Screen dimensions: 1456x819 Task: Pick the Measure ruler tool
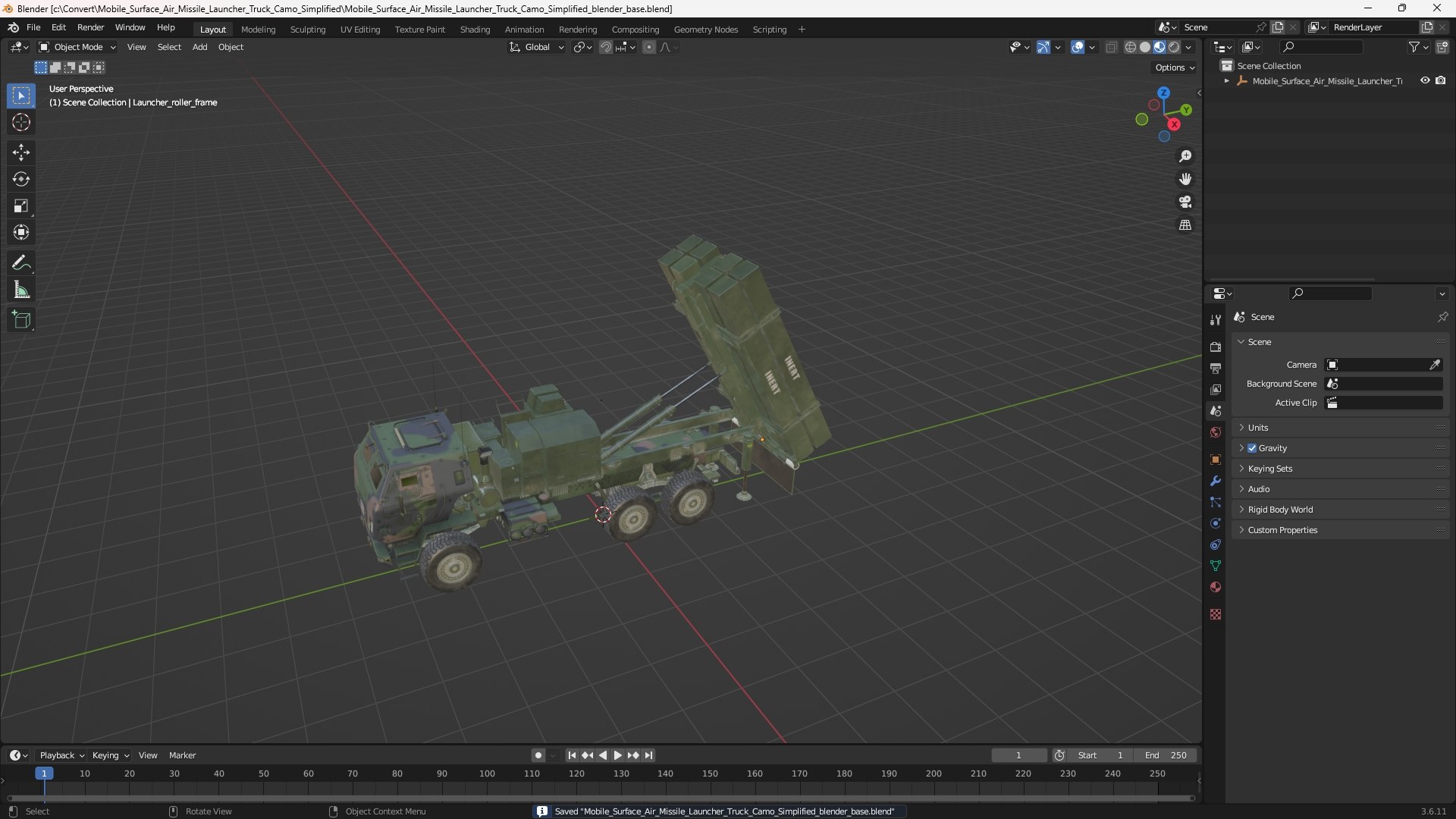tap(21, 290)
